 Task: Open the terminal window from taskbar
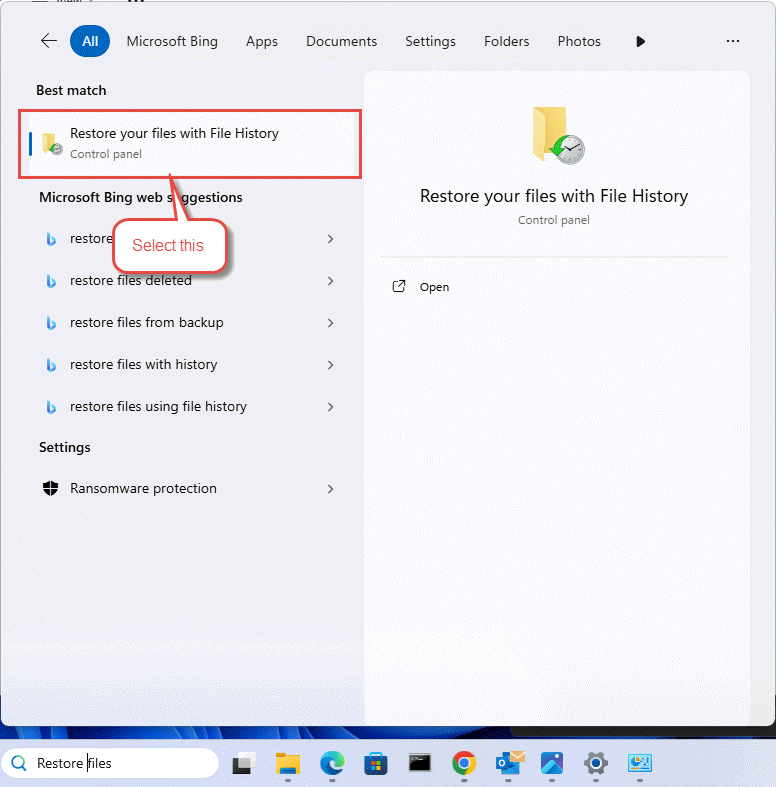coord(420,763)
